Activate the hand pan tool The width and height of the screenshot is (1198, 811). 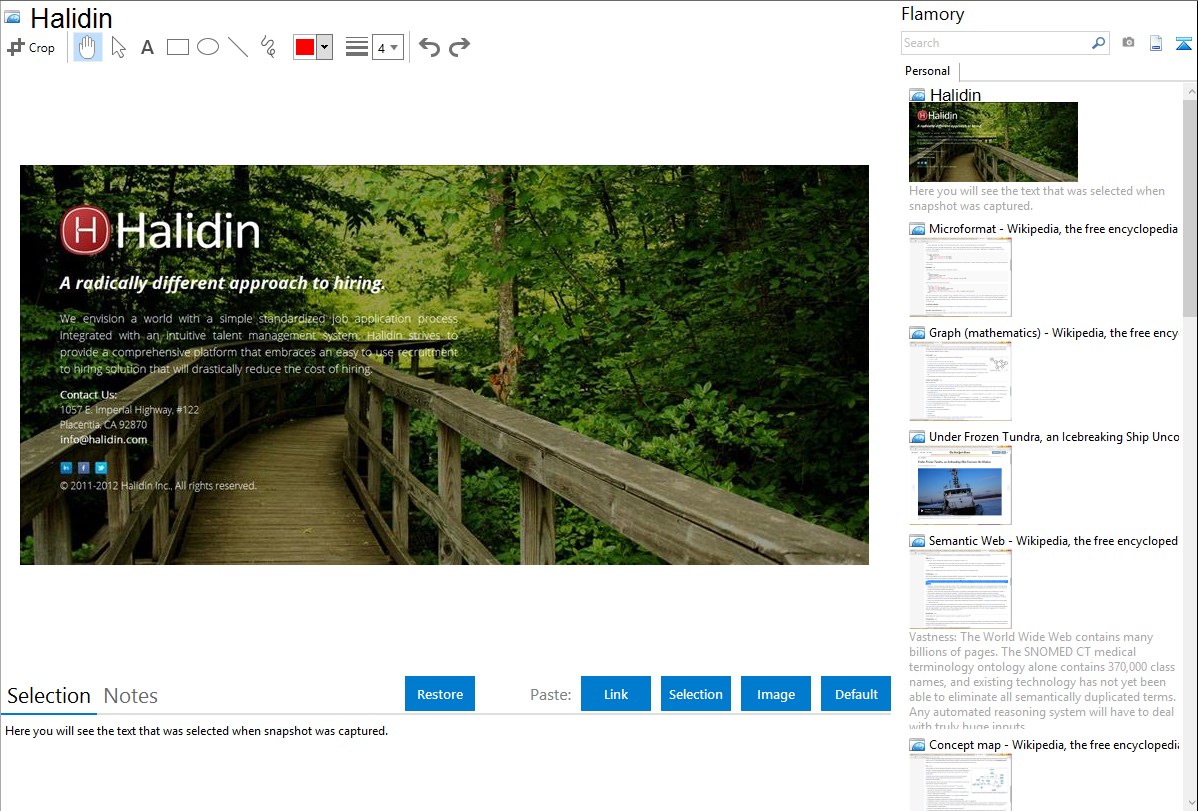coord(88,47)
